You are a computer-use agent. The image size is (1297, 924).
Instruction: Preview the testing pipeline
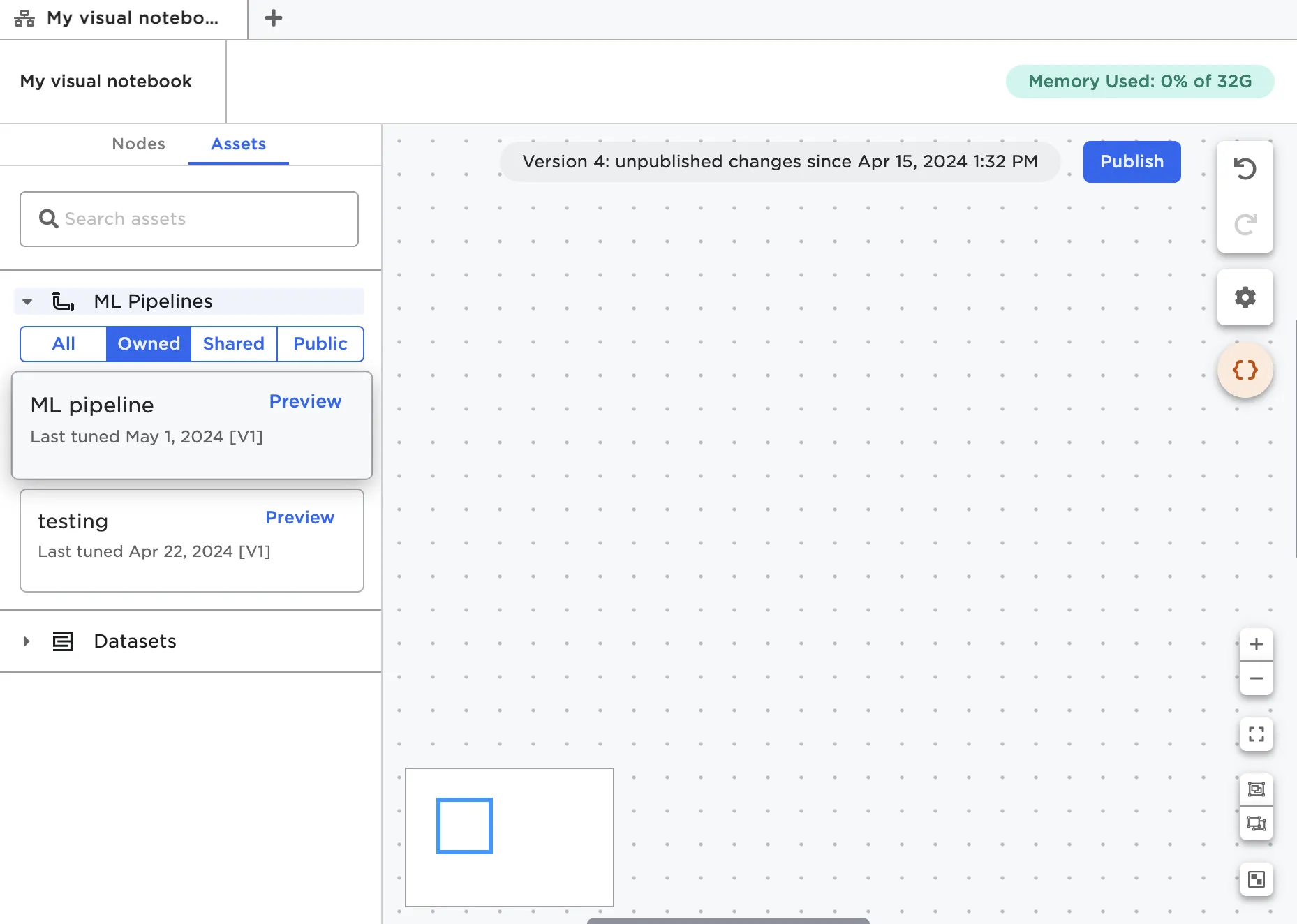[x=299, y=518]
